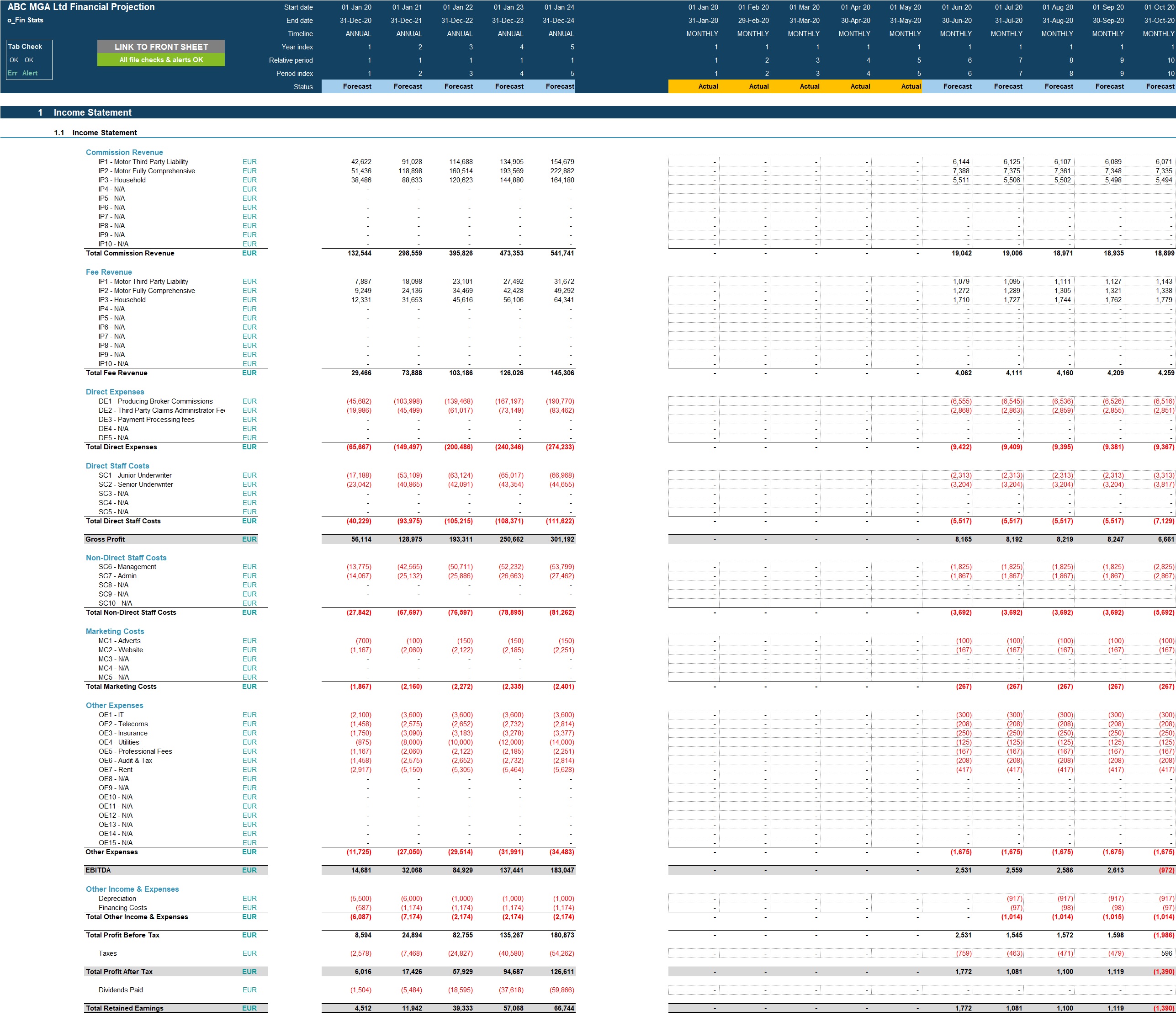Select the ABC MGA Ltd Financial Projection title
Image resolution: width=1176 pixels, height=1022 pixels.
pyautogui.click(x=81, y=7)
